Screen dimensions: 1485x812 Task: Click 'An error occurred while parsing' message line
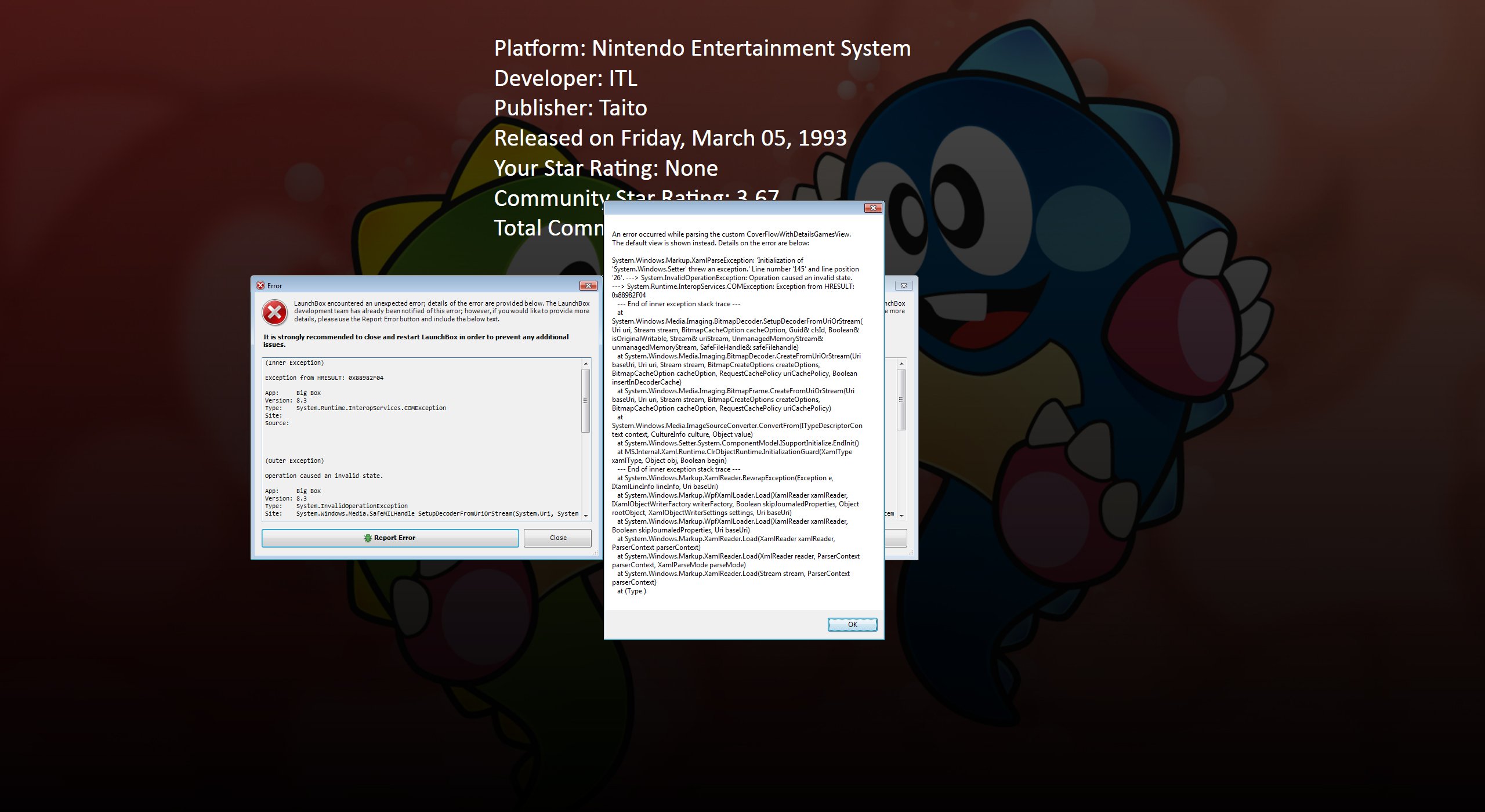coord(731,234)
